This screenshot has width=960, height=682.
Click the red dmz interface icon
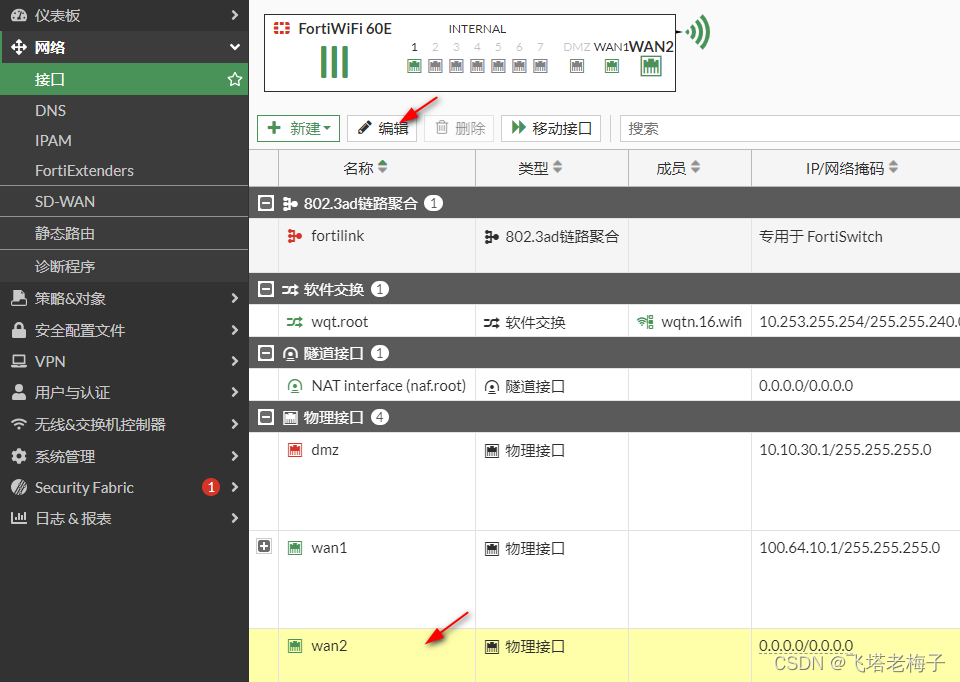tap(295, 450)
